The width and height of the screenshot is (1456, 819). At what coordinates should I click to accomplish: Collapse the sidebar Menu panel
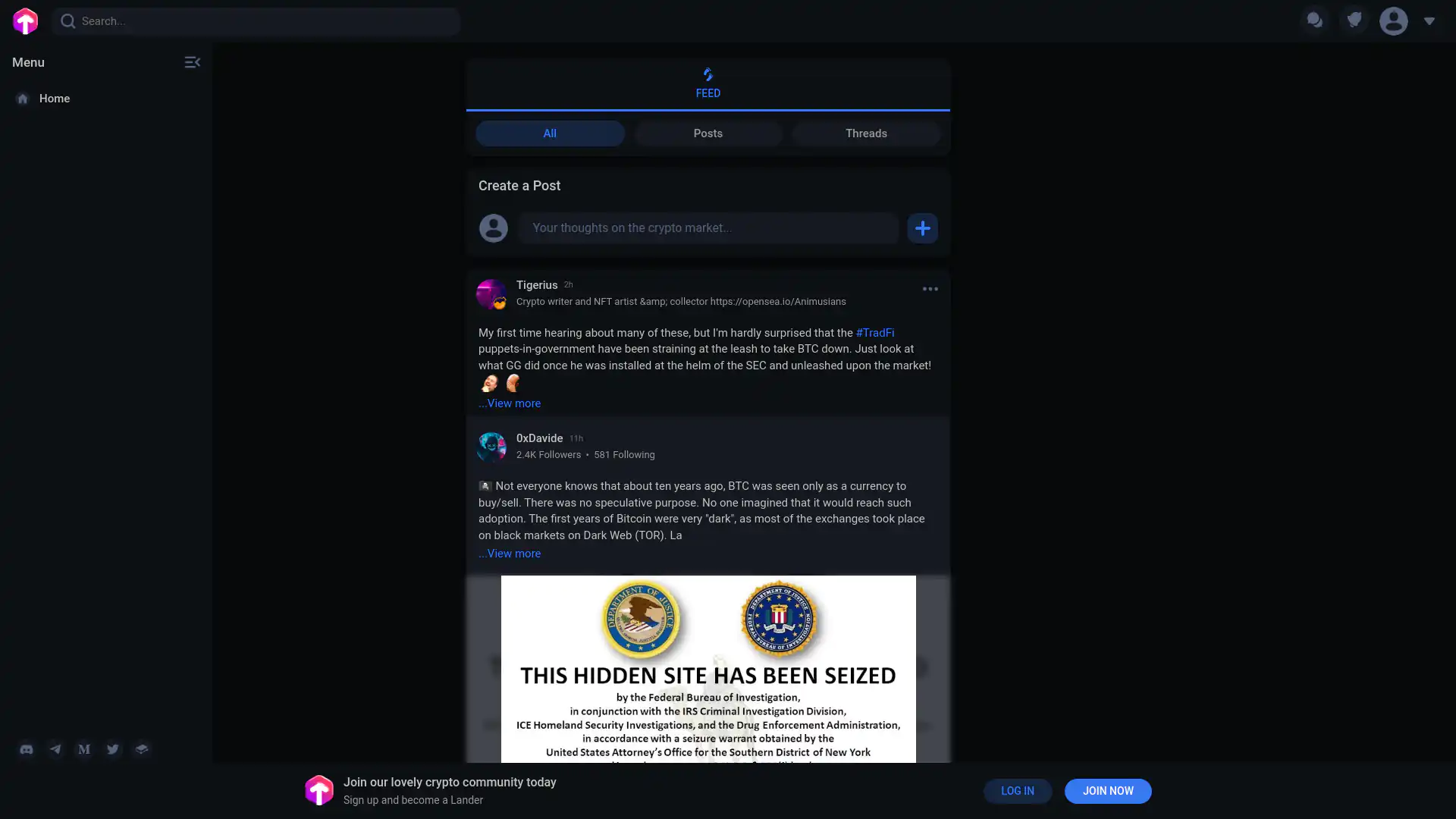[x=192, y=62]
